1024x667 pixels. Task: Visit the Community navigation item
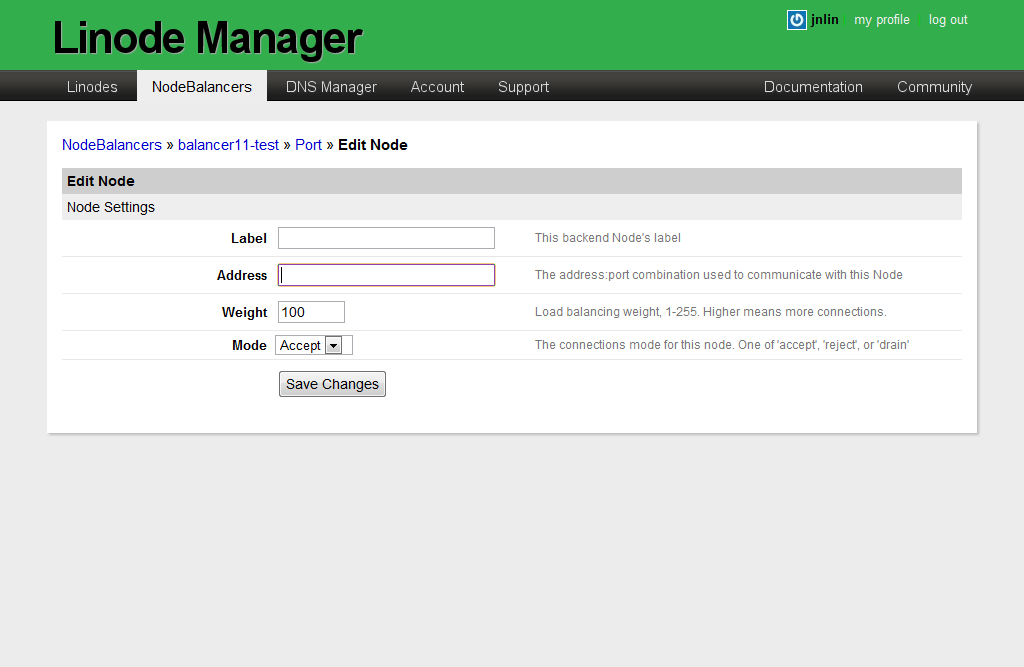(x=935, y=86)
